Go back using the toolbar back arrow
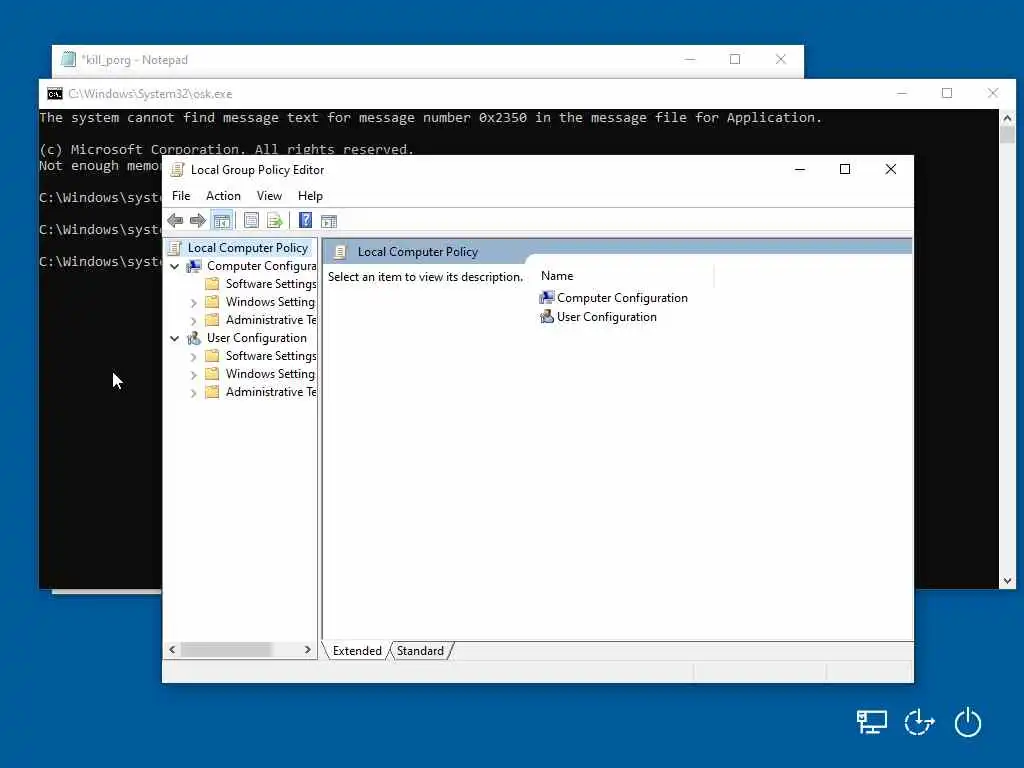The height and width of the screenshot is (768, 1024). (175, 221)
